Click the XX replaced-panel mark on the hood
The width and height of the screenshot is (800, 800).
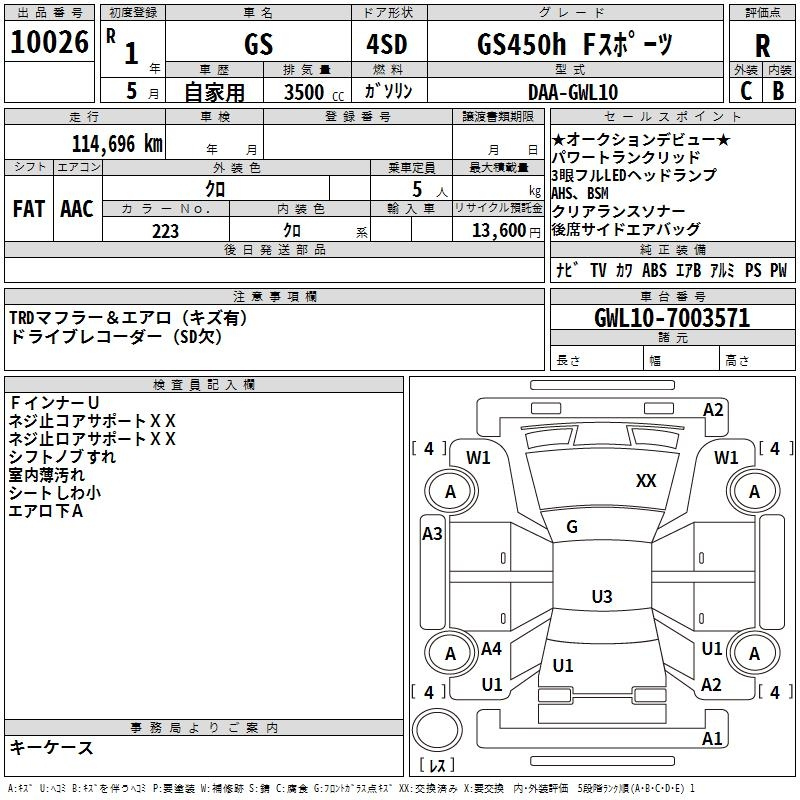[x=646, y=481]
